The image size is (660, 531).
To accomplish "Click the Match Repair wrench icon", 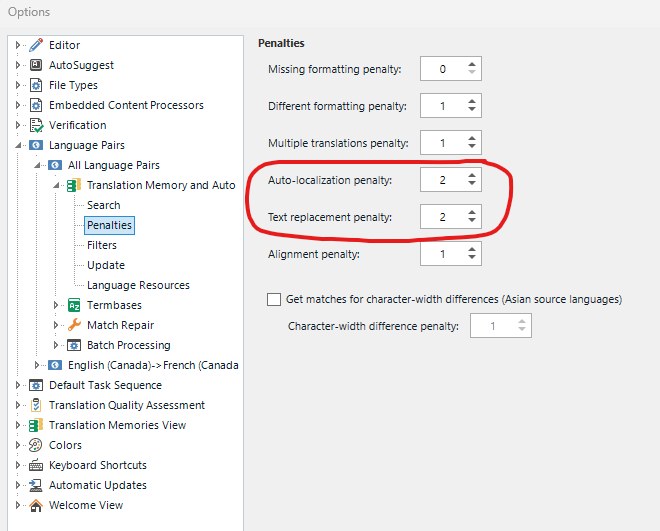I will tap(74, 325).
